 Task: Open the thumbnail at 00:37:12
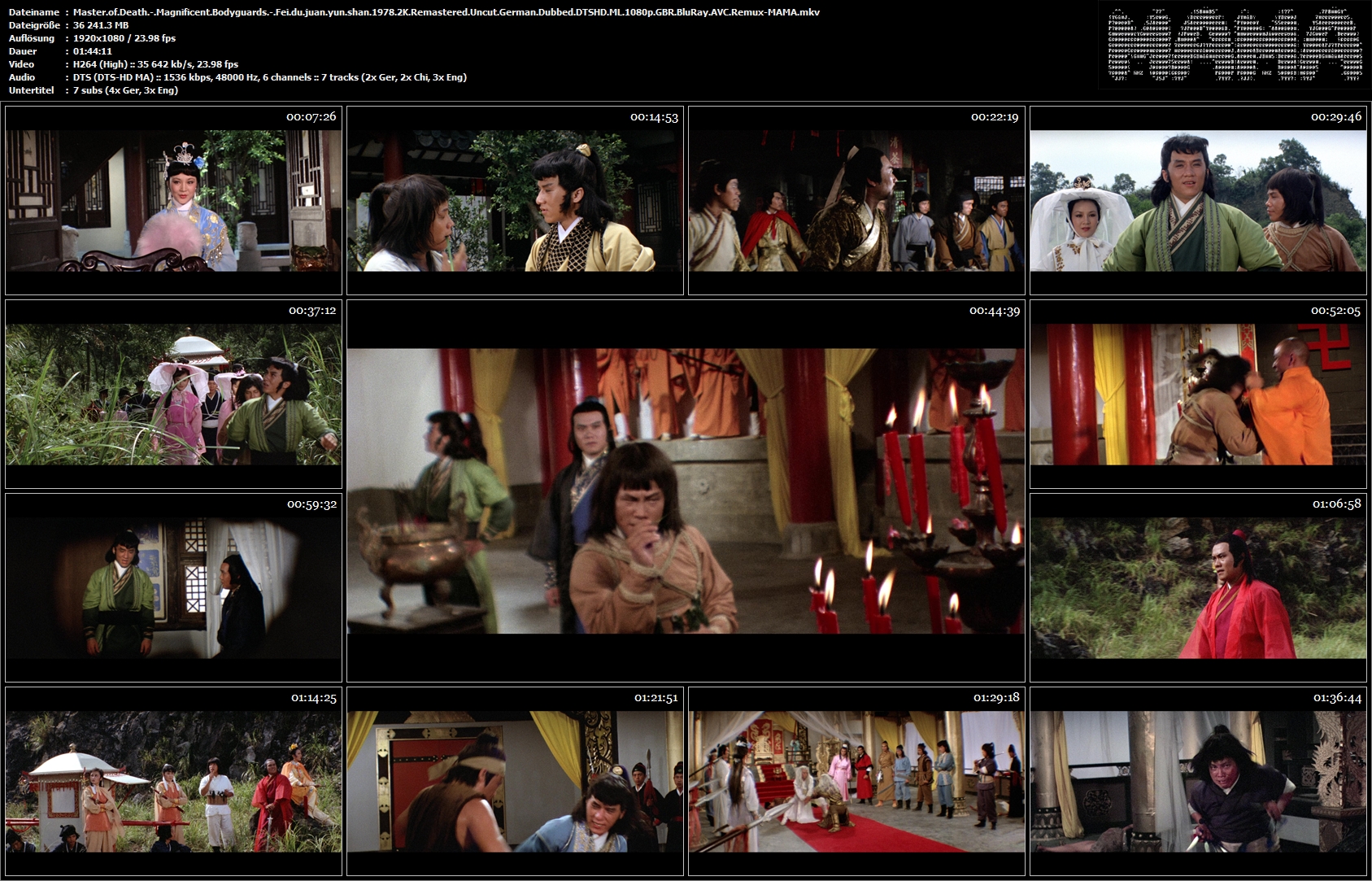(x=173, y=394)
